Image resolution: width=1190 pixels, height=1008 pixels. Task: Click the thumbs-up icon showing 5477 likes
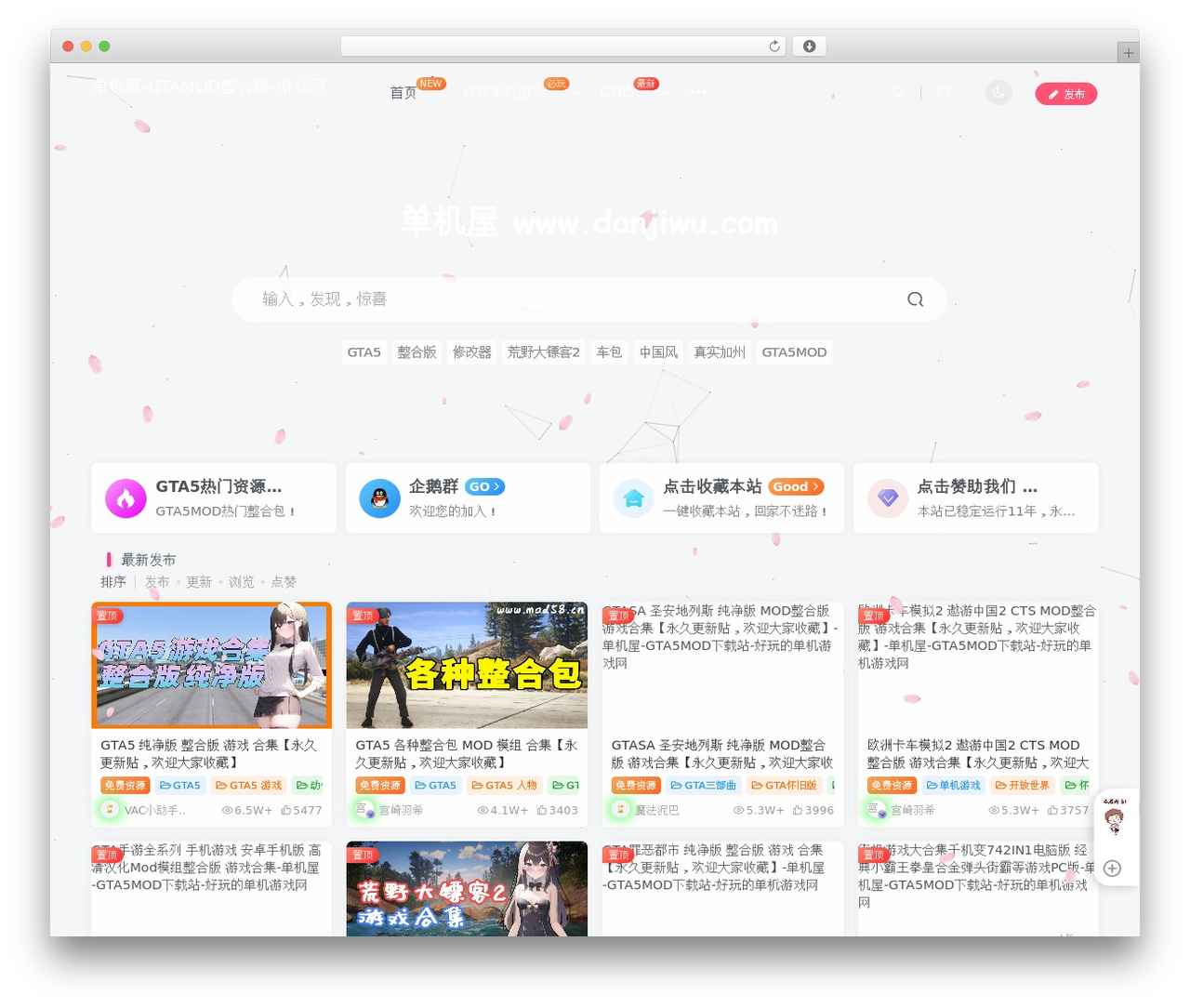tap(286, 810)
